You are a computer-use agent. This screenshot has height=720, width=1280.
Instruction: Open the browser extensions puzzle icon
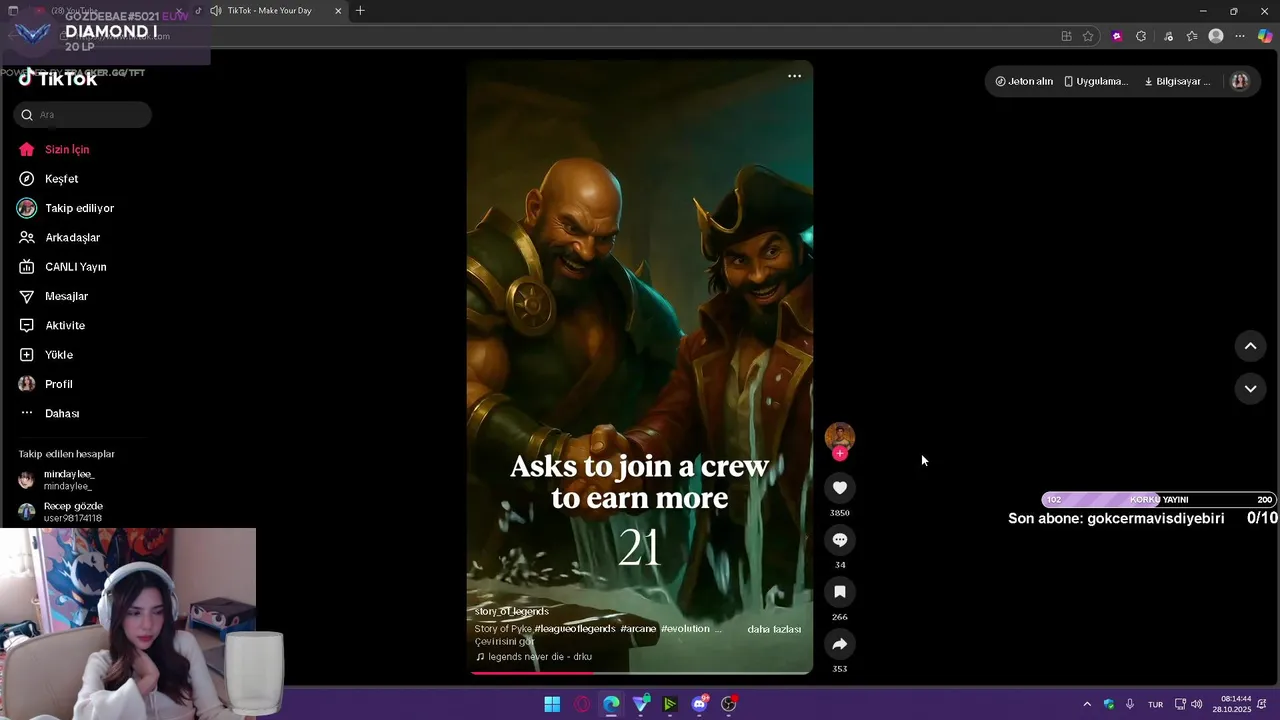coord(1141,36)
